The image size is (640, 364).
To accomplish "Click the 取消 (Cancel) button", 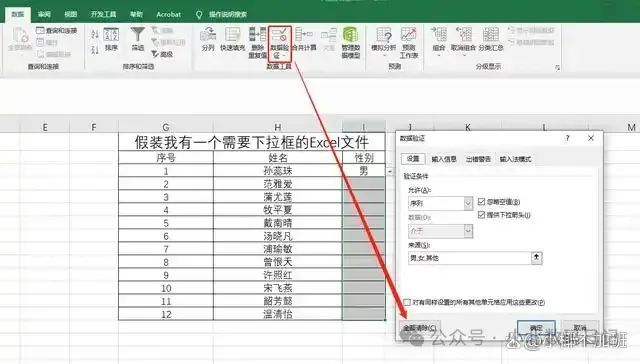I will (x=580, y=327).
